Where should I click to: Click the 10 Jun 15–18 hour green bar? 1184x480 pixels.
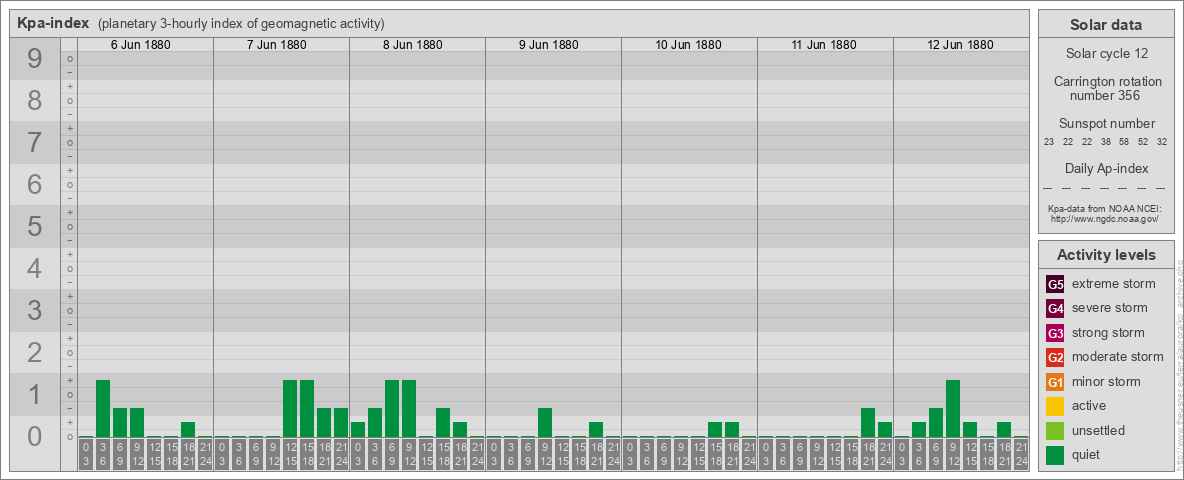pyautogui.click(x=714, y=429)
